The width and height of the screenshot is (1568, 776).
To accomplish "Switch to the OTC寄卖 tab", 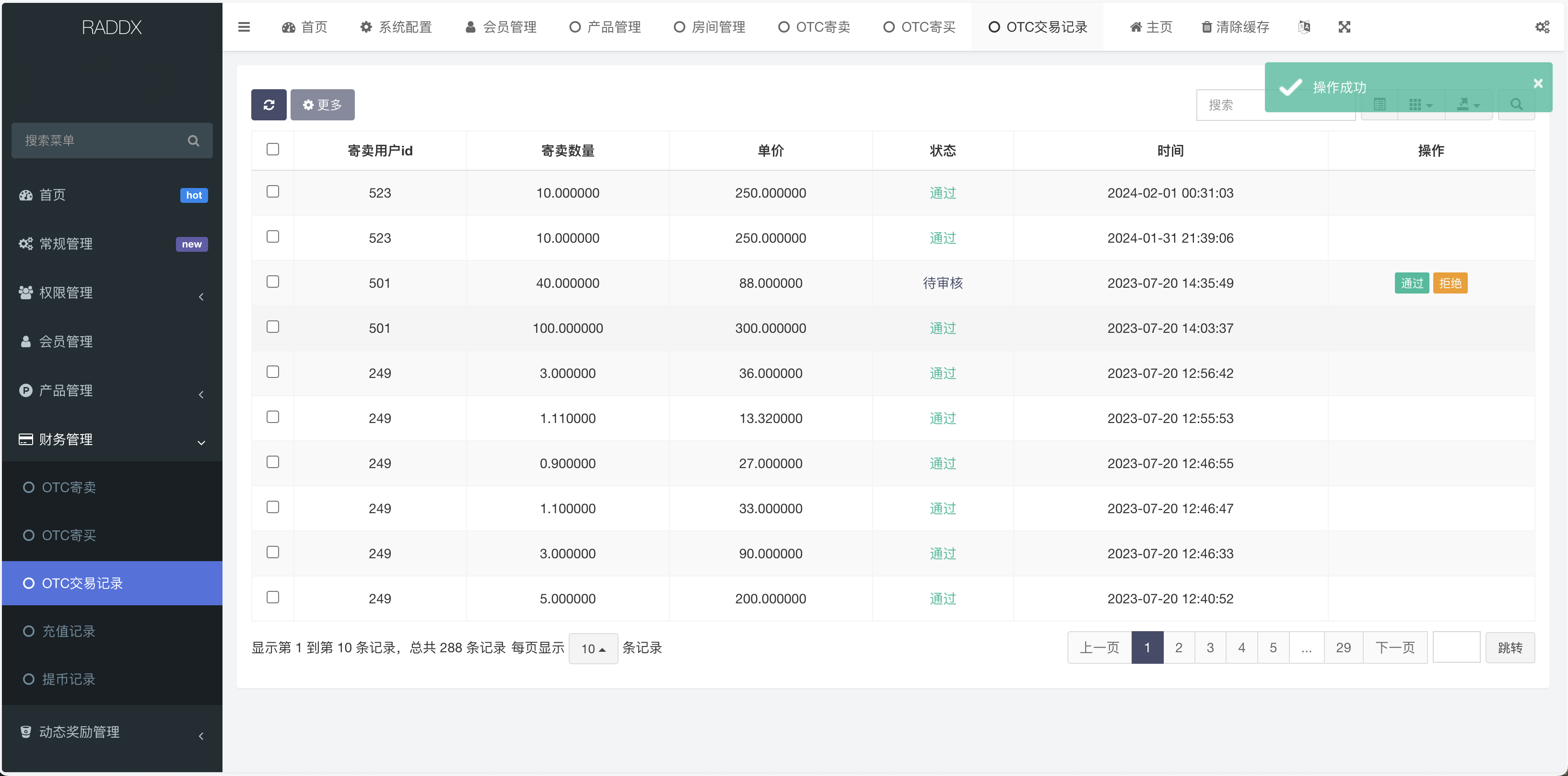I will click(814, 27).
